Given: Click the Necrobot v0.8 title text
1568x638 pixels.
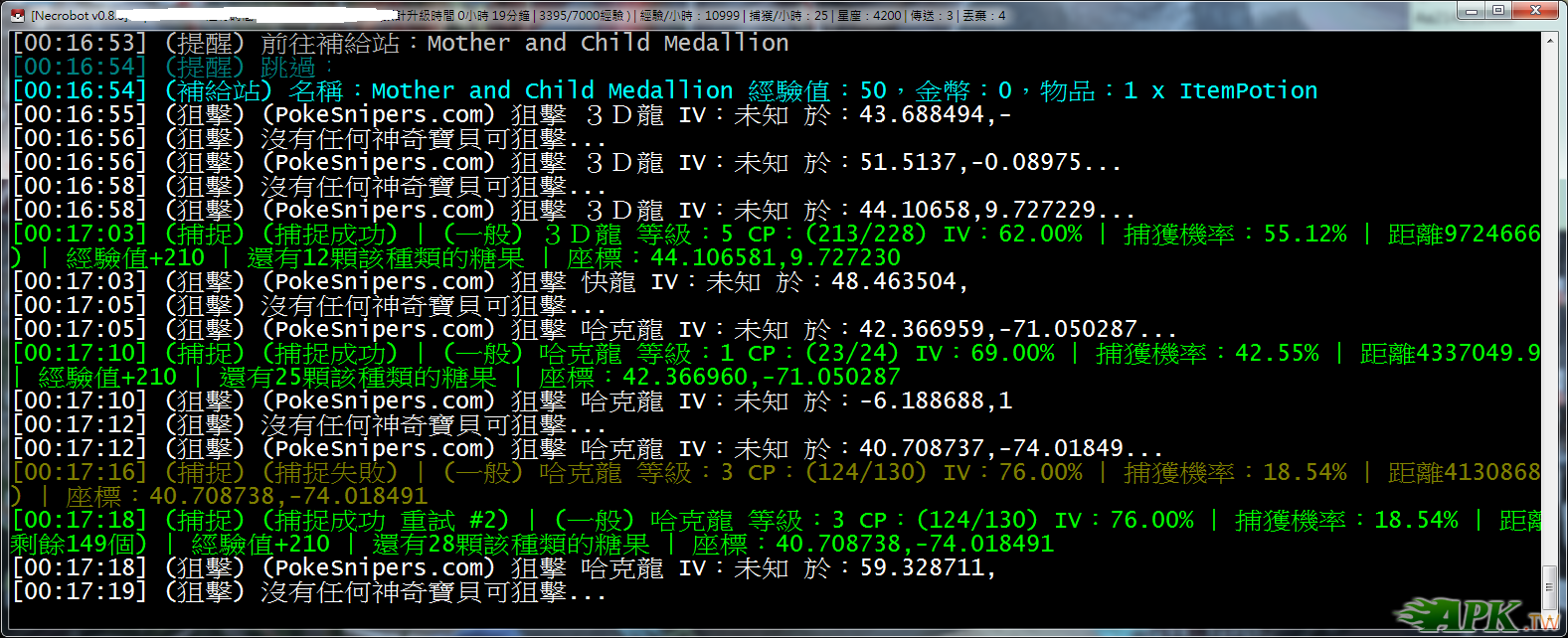Looking at the screenshot, I should [x=73, y=15].
